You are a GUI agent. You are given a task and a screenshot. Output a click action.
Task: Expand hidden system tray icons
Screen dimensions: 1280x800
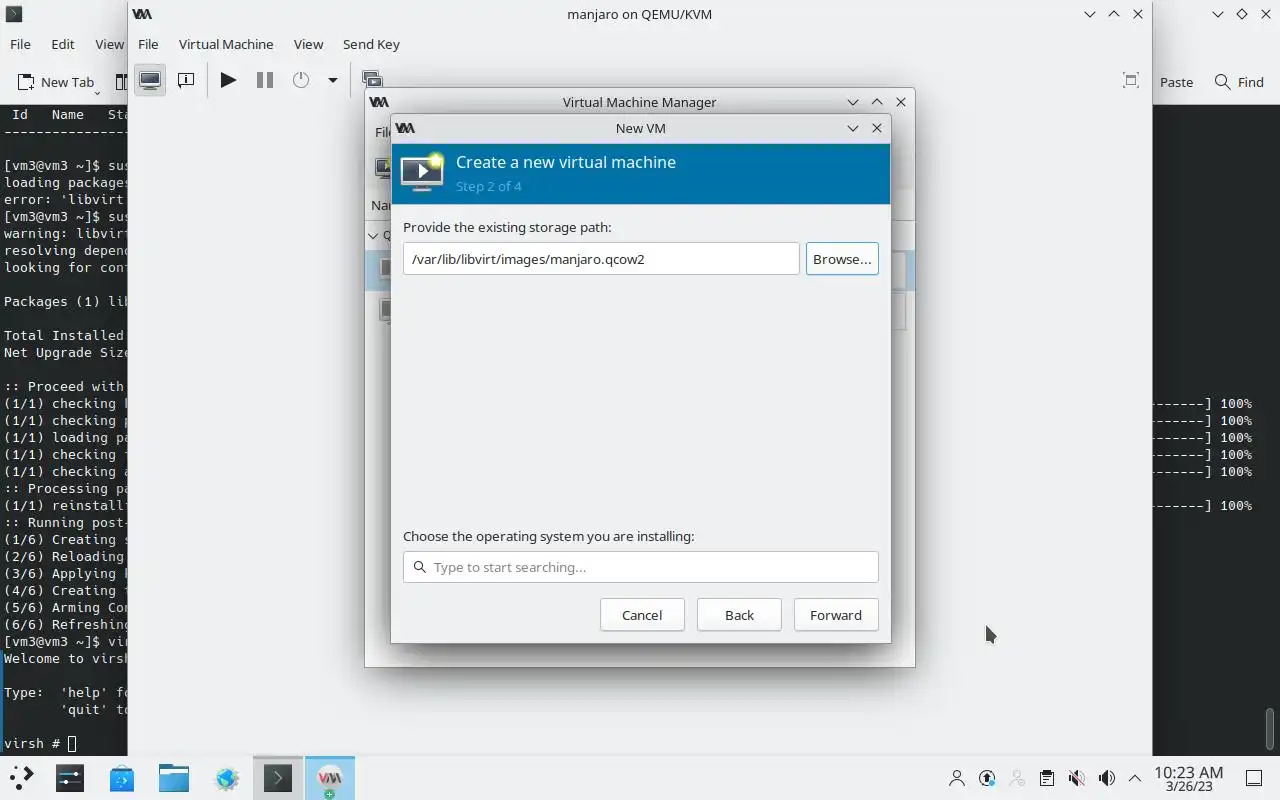coord(1135,778)
